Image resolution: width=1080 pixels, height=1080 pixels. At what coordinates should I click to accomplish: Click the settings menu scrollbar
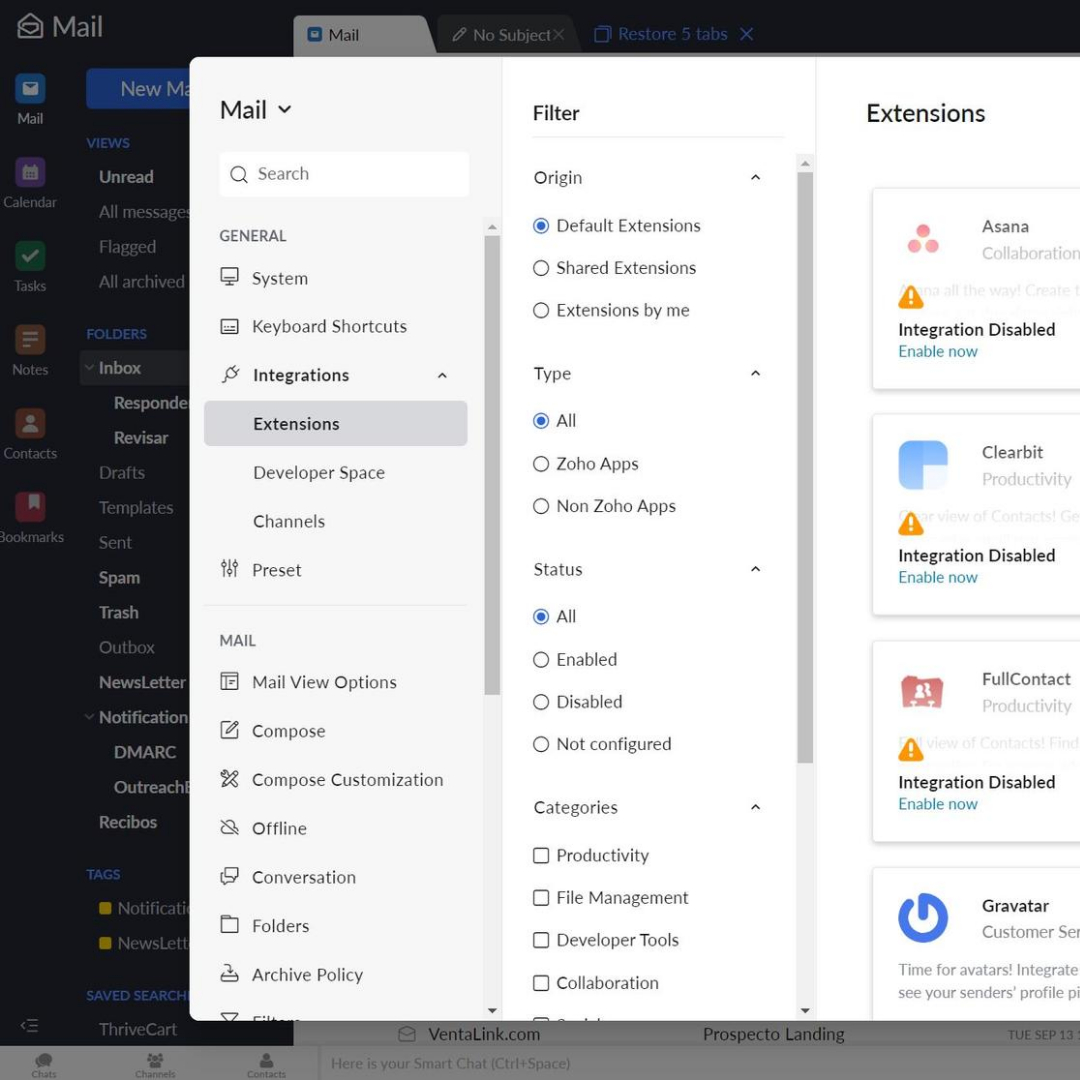click(492, 465)
